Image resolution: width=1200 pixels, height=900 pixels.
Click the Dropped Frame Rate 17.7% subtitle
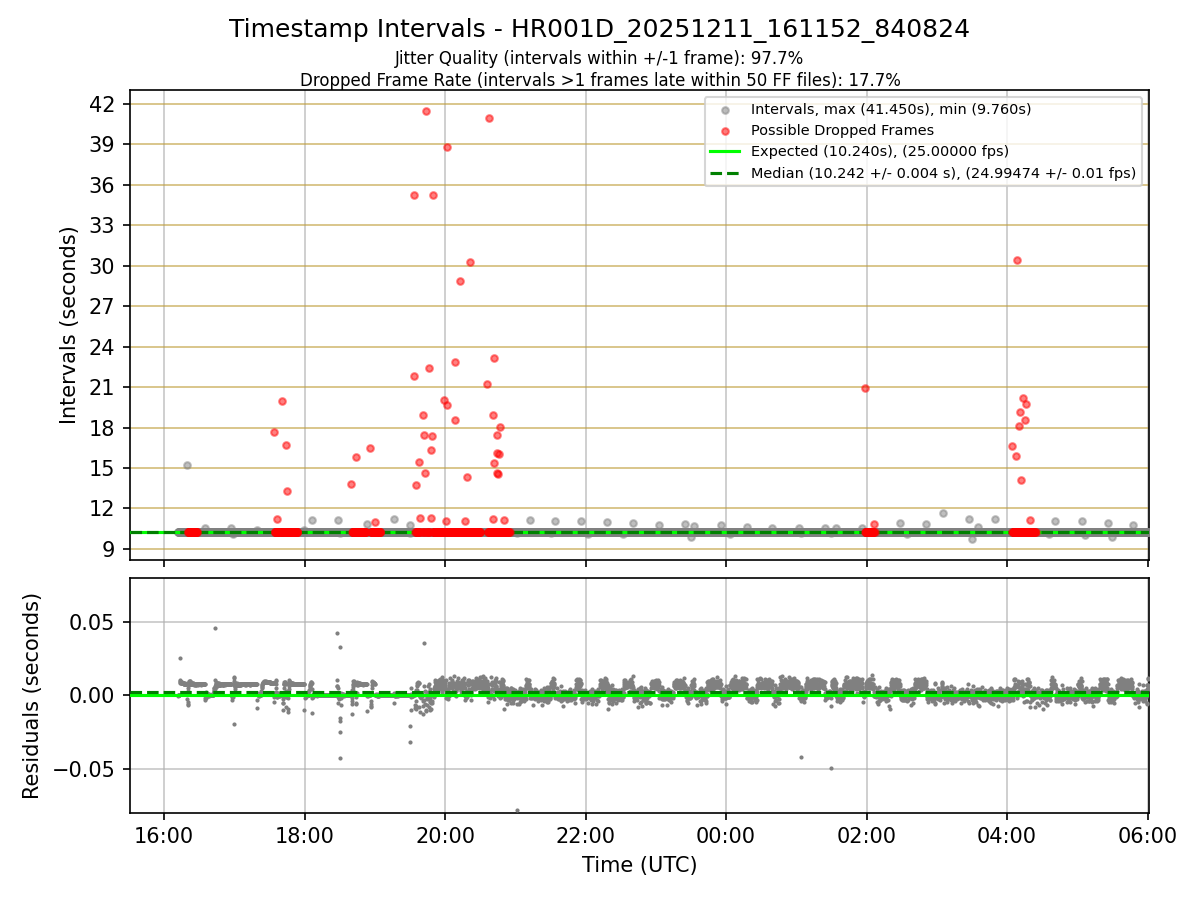click(600, 80)
